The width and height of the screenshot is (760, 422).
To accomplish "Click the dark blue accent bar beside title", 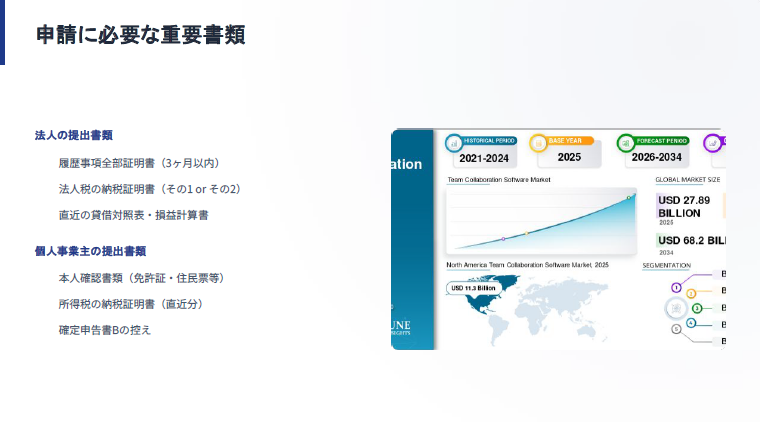I will (2, 32).
